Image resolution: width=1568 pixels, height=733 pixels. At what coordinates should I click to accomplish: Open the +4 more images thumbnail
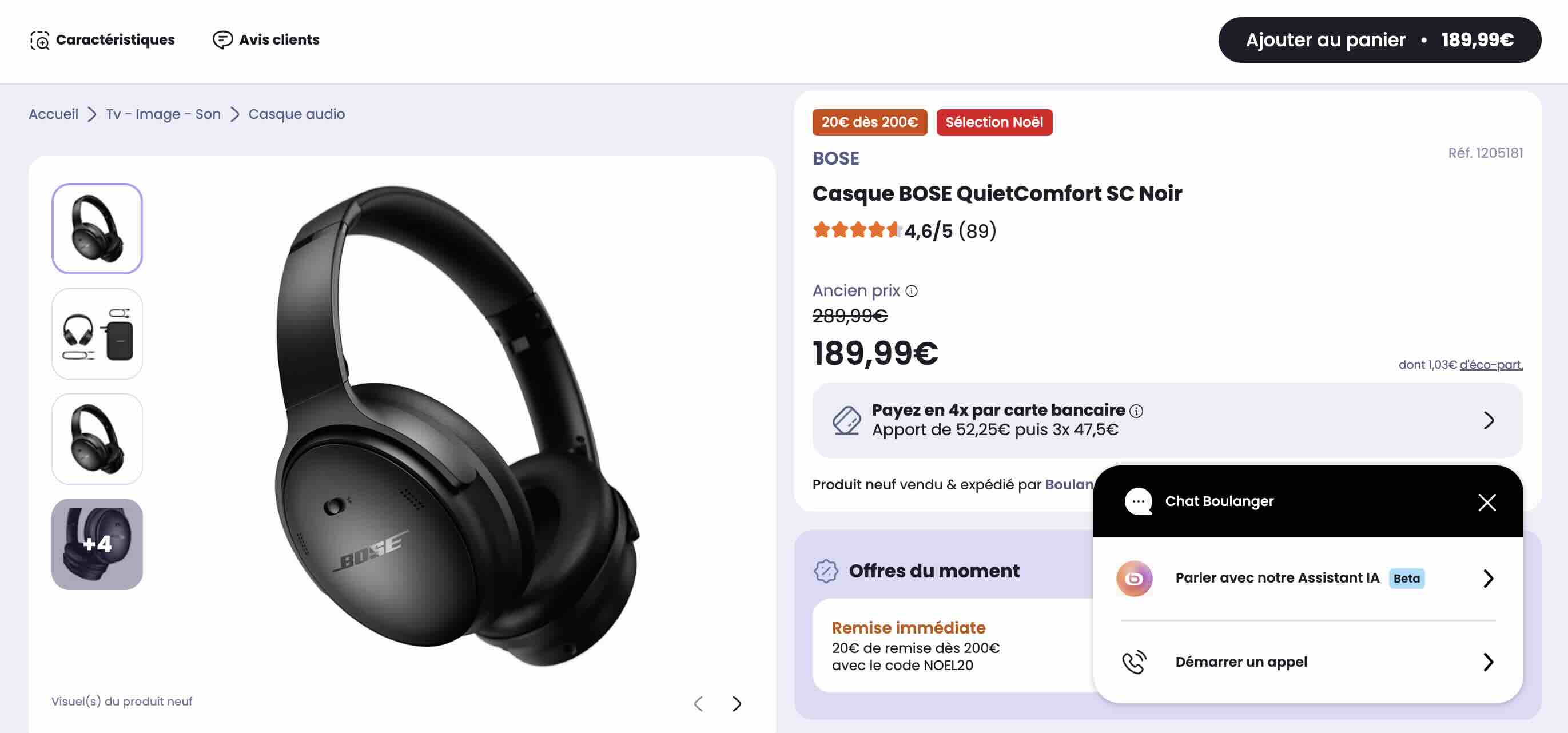pos(97,544)
